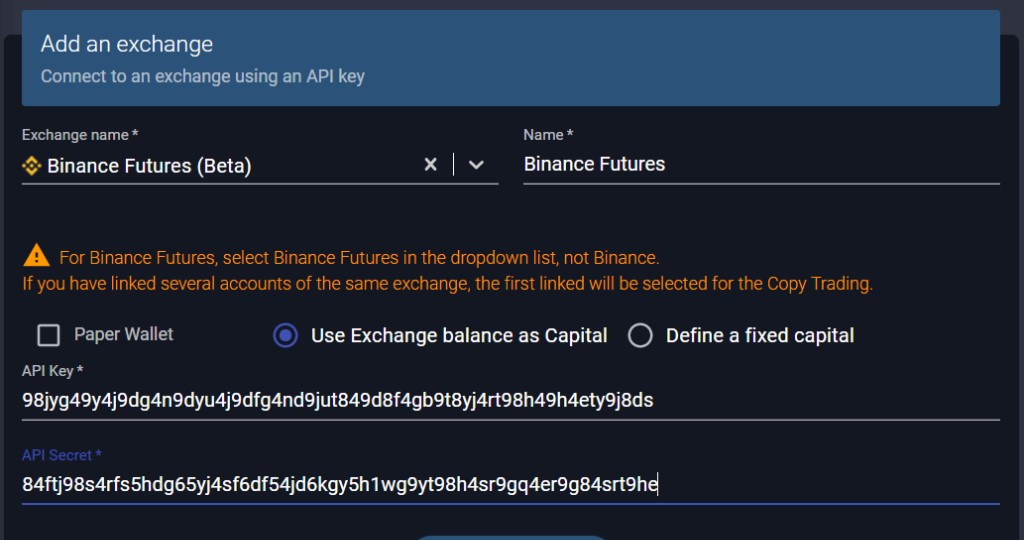Click 'Connect to an exchange using an API key' text
The width and height of the screenshot is (1024, 540).
(202, 76)
